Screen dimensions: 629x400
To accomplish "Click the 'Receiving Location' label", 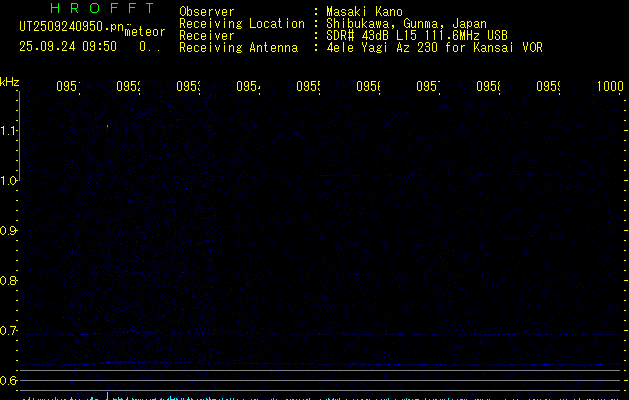I will pyautogui.click(x=242, y=24).
